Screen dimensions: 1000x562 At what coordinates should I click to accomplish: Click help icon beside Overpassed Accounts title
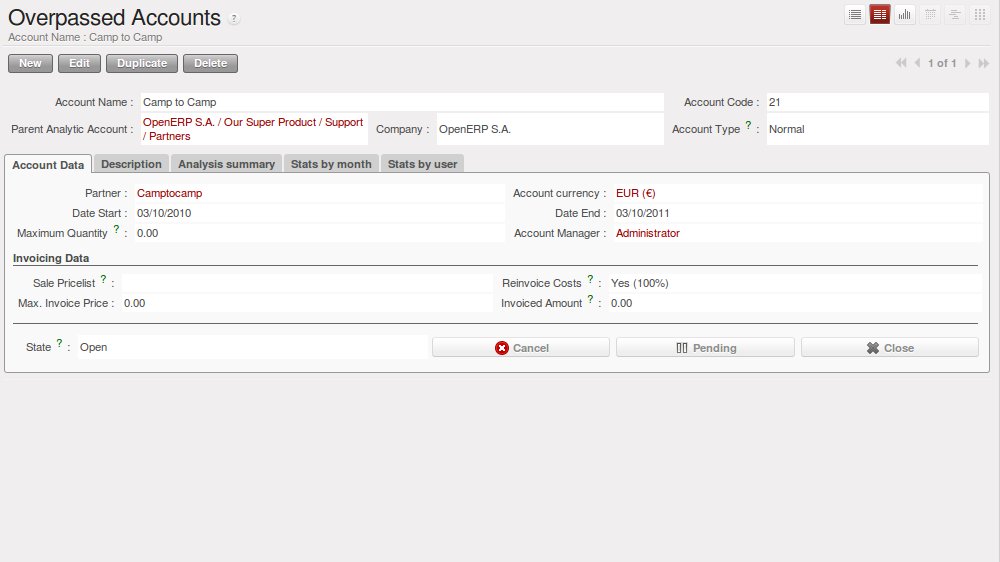pyautogui.click(x=234, y=19)
